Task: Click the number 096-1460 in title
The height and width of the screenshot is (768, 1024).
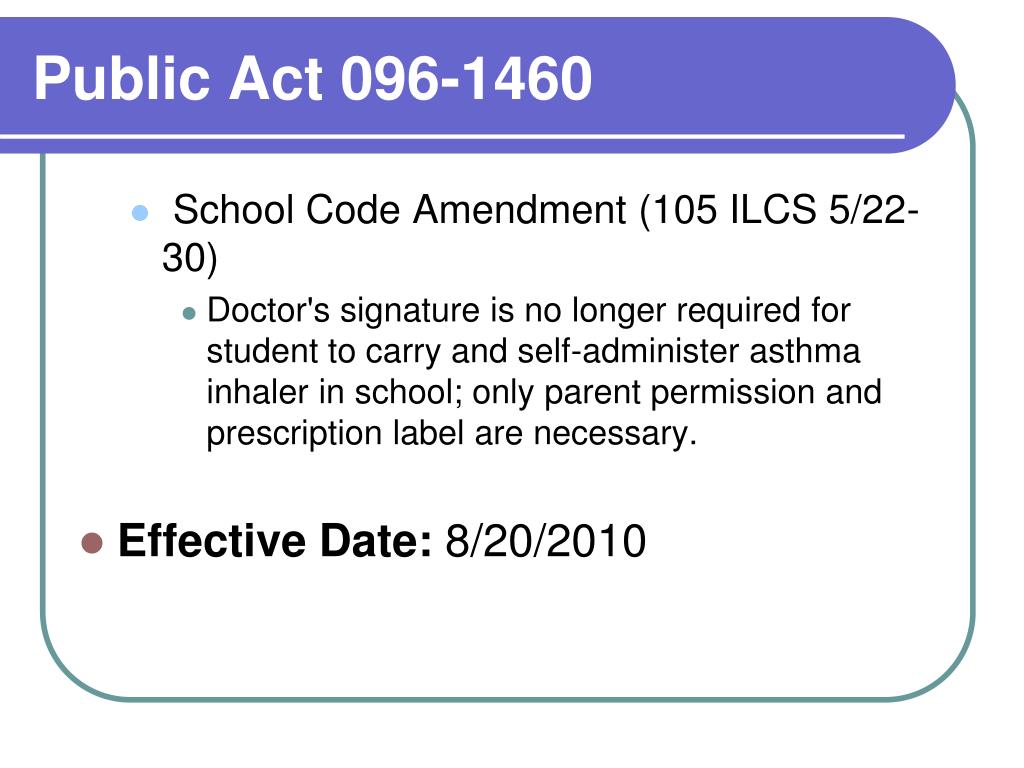Action: pyautogui.click(x=466, y=78)
